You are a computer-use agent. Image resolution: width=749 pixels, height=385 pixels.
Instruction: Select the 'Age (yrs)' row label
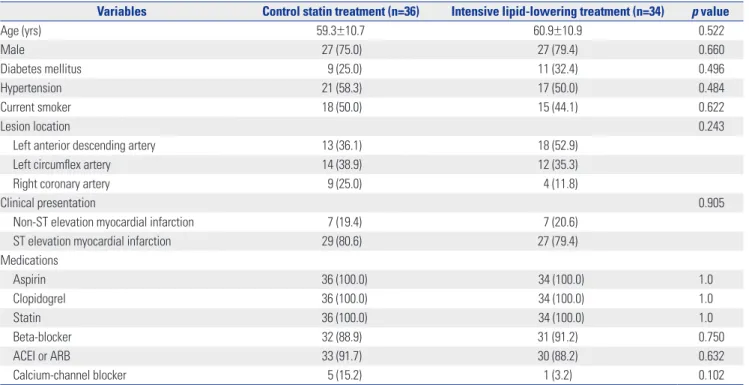click(x=21, y=31)
